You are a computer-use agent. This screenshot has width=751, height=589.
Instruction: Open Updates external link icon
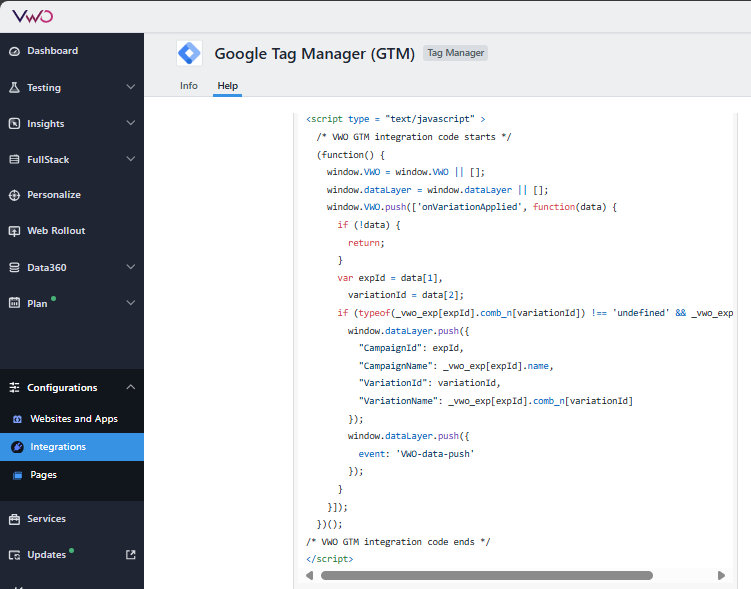pyautogui.click(x=131, y=555)
